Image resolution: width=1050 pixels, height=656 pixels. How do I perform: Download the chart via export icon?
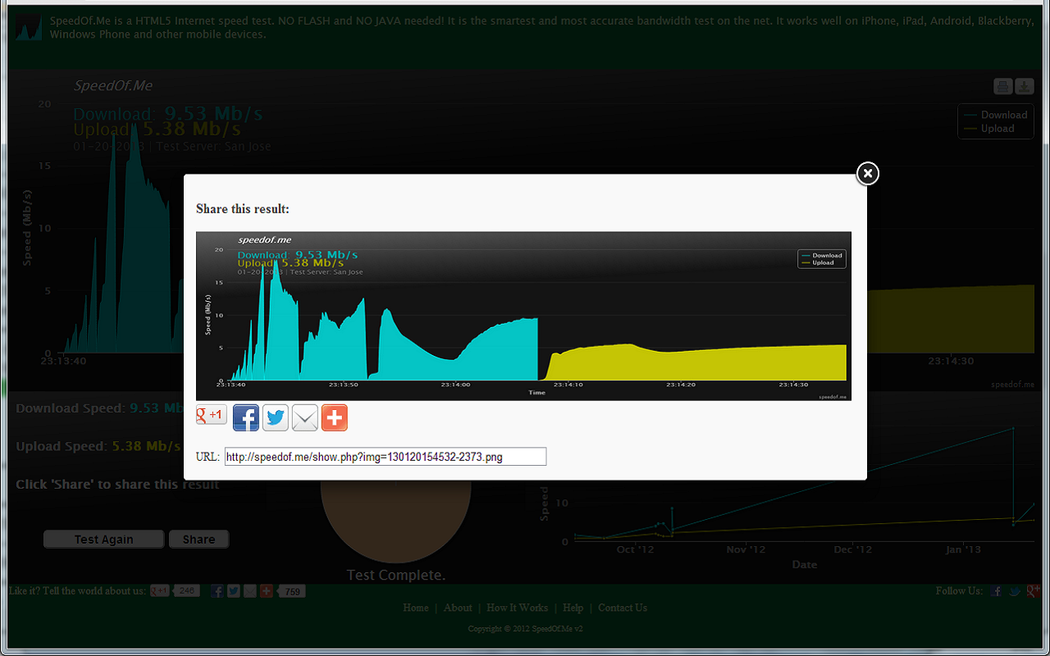click(1025, 87)
